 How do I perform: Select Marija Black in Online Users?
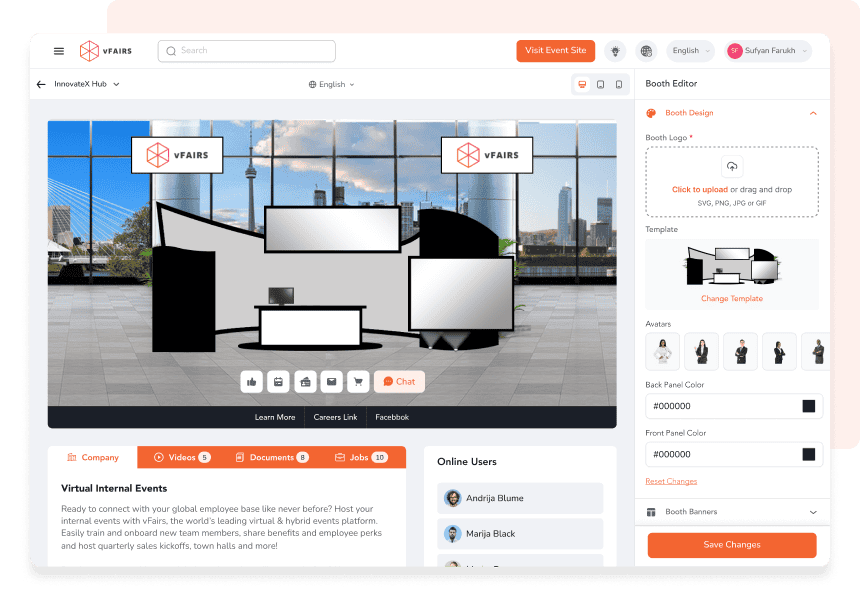(x=520, y=534)
